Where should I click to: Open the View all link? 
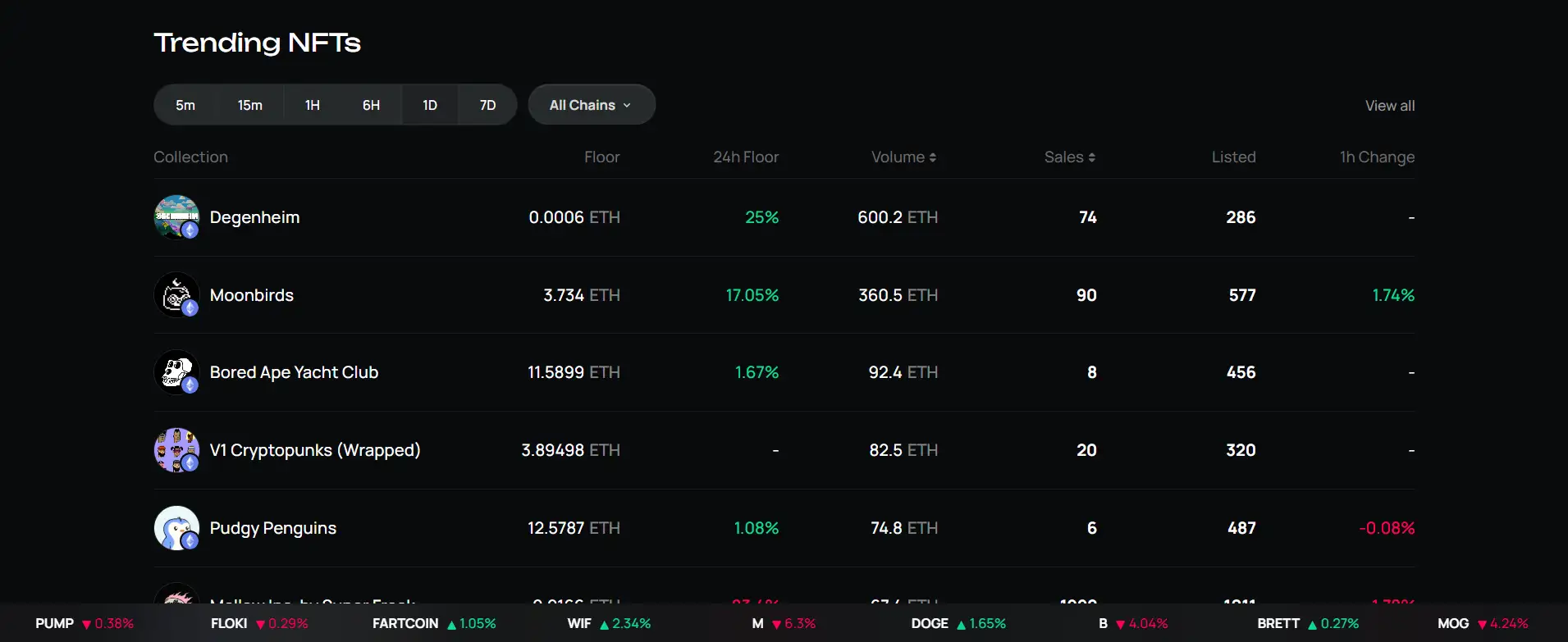[x=1389, y=106]
